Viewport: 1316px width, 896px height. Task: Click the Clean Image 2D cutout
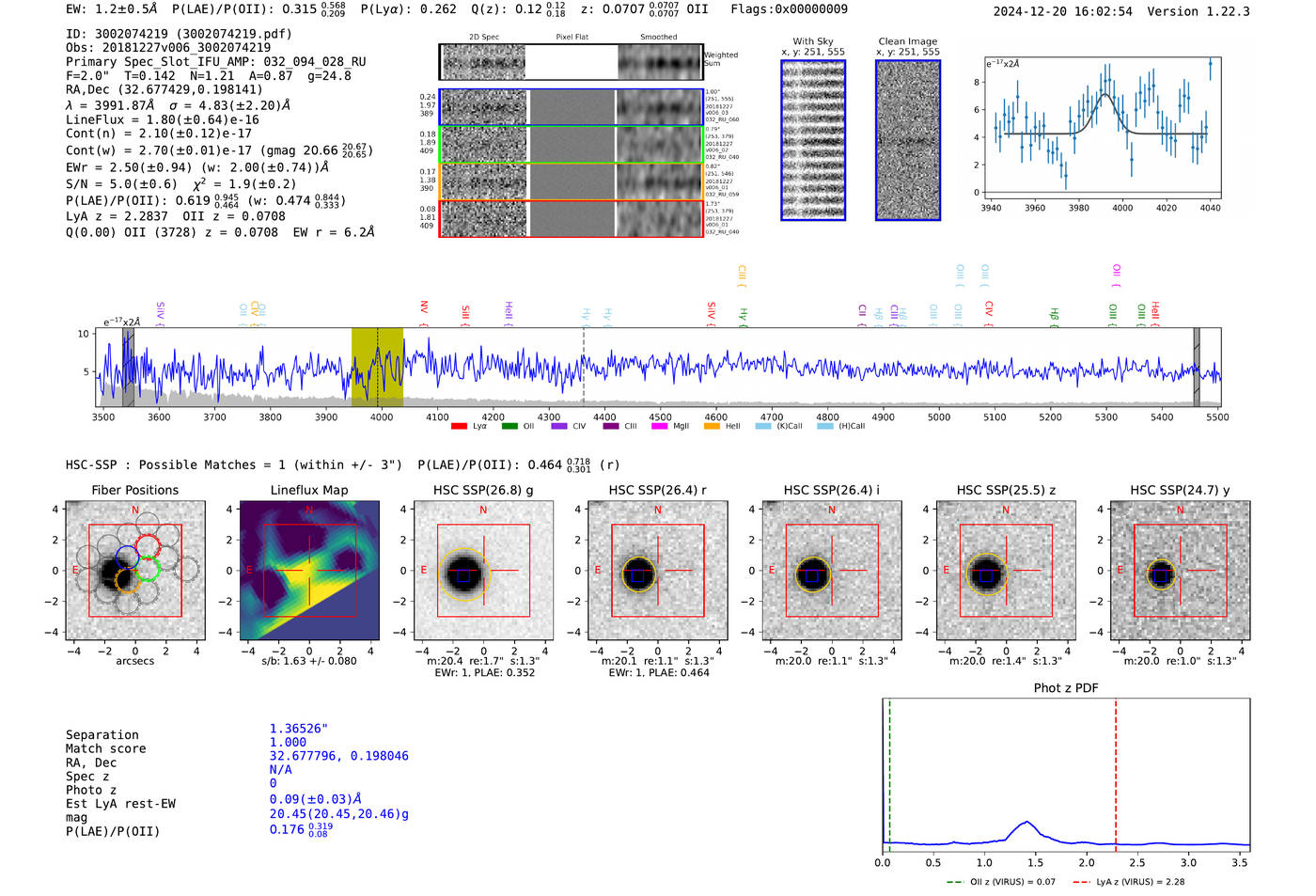[x=908, y=140]
